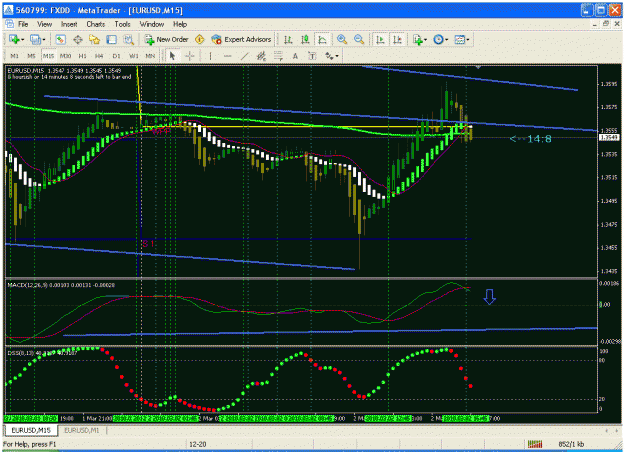Select the text 'A' drawing tool
Screen dimensions: 625x452
point(295,56)
